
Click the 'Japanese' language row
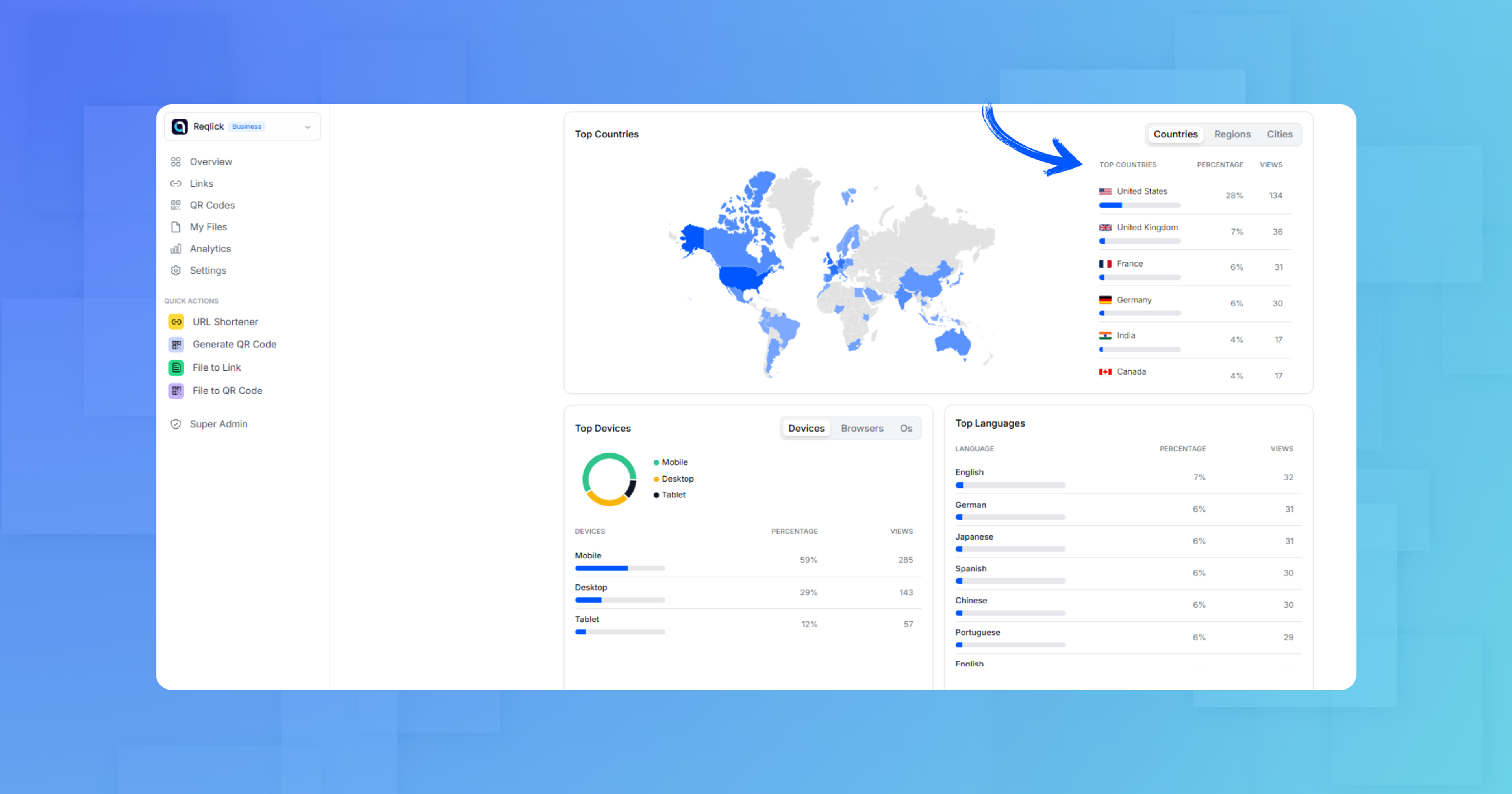click(1128, 542)
